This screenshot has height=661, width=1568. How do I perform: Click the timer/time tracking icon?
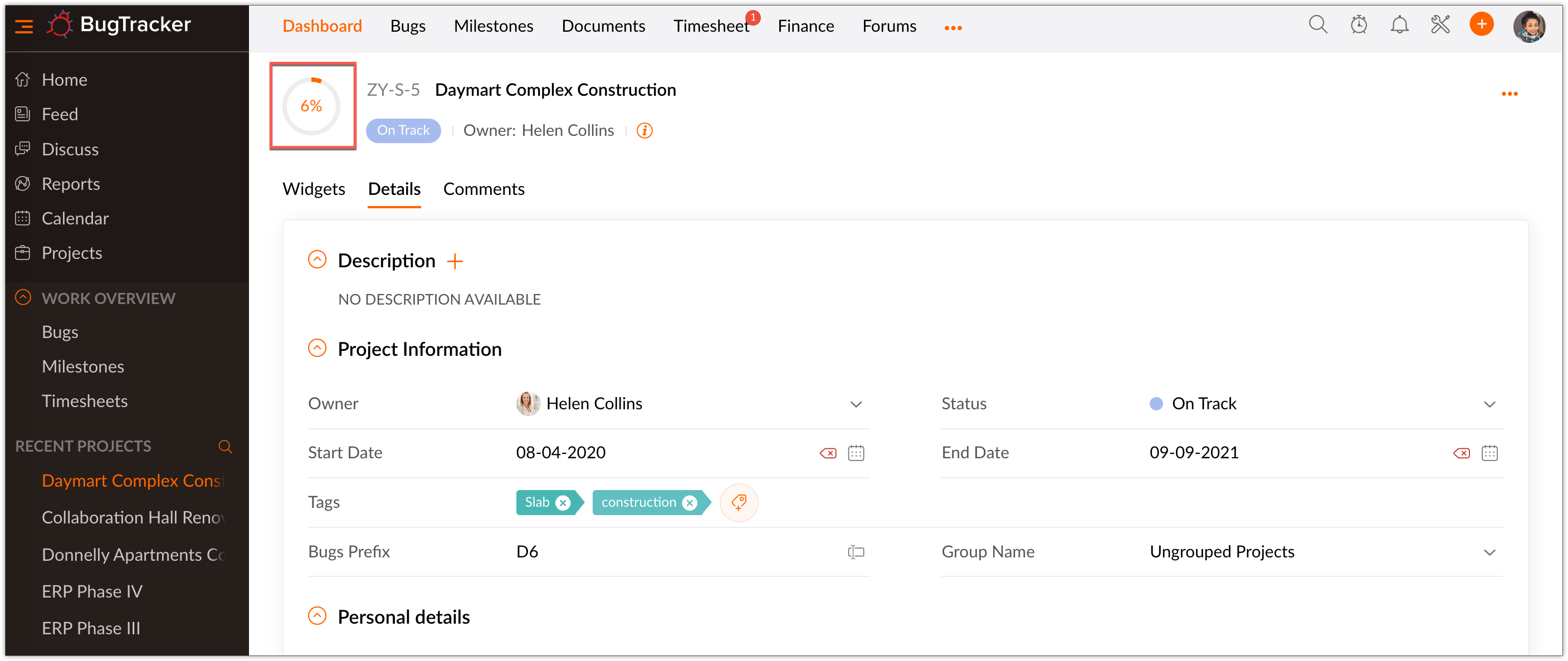[1359, 25]
